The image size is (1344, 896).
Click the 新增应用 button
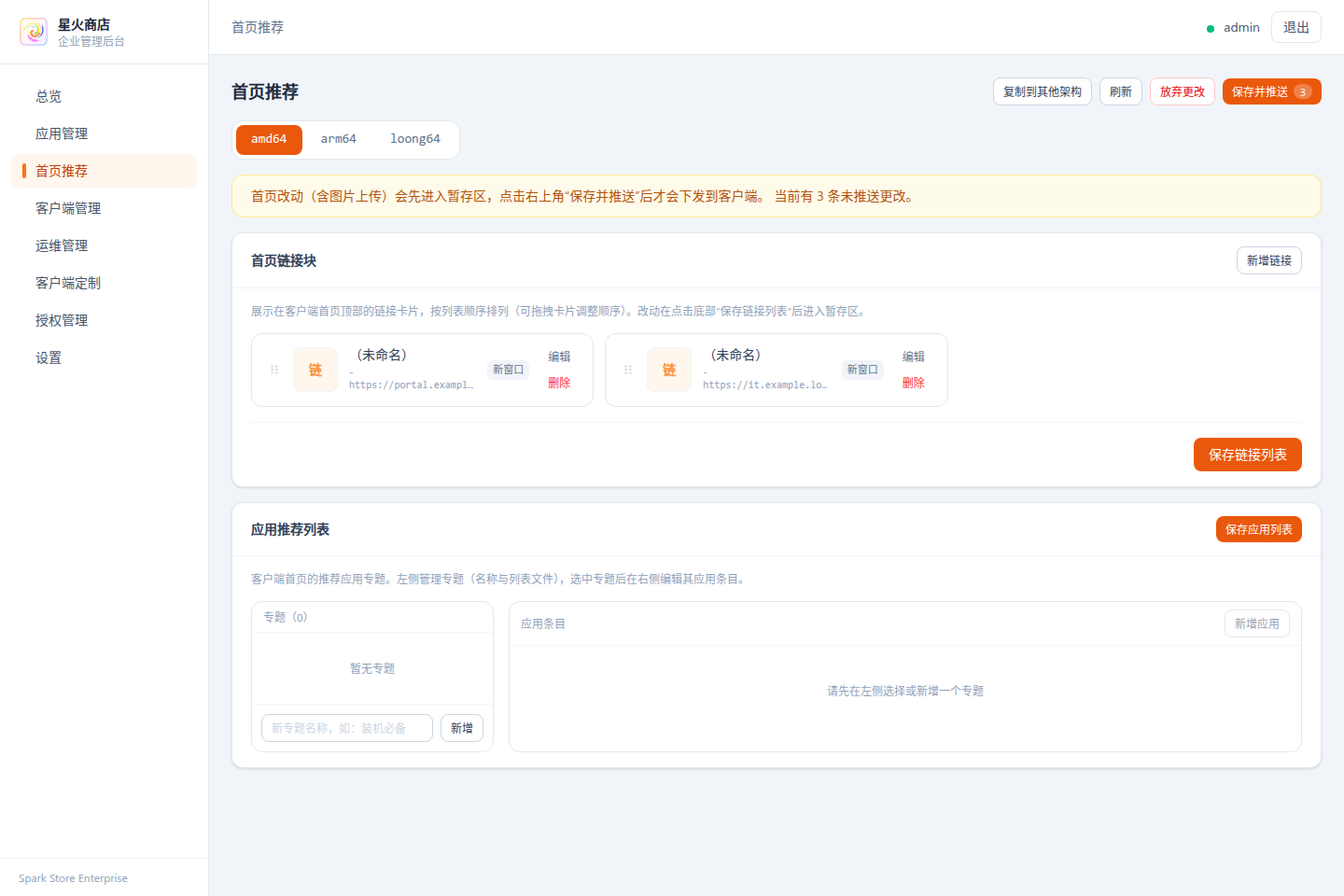click(x=1257, y=623)
